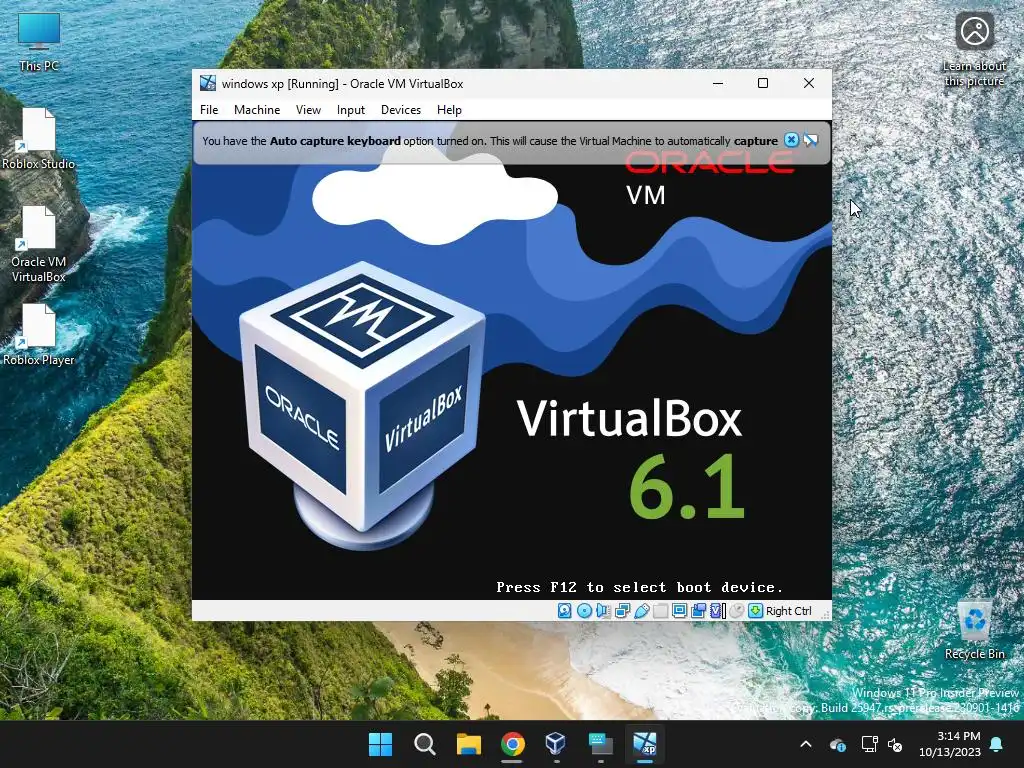Click the shared folders status icon
The height and width of the screenshot is (768, 1024).
(x=660, y=611)
